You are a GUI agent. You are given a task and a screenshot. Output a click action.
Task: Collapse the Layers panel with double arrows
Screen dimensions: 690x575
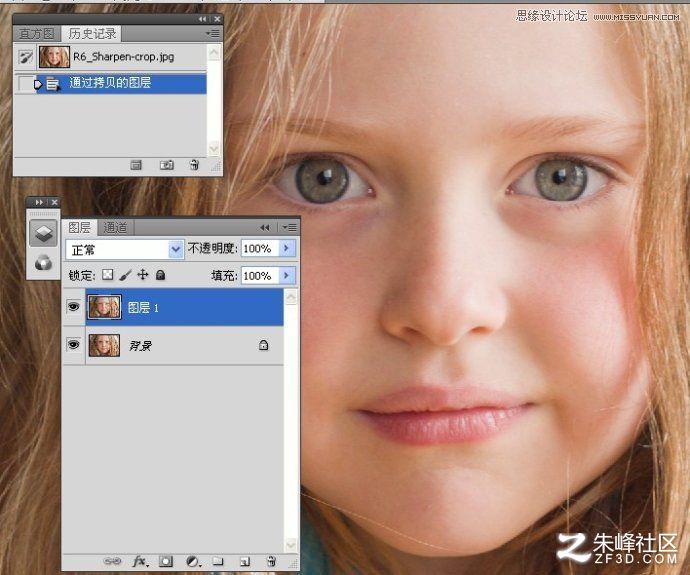tap(264, 227)
